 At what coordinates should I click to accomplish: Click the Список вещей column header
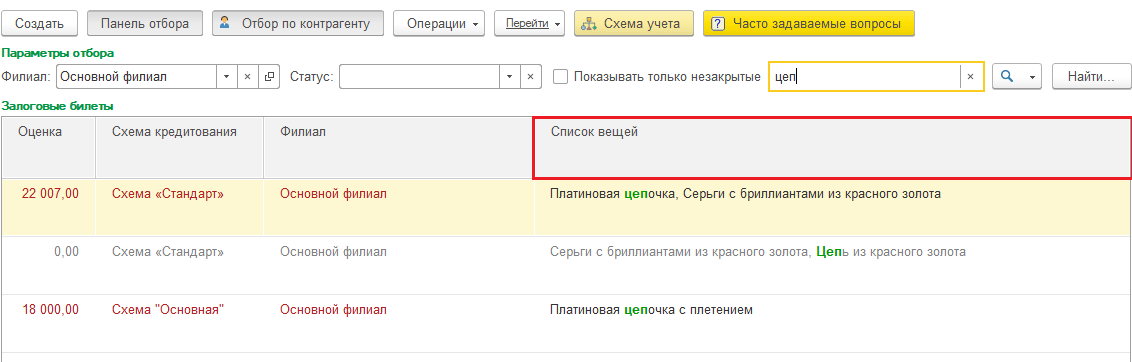coord(832,147)
